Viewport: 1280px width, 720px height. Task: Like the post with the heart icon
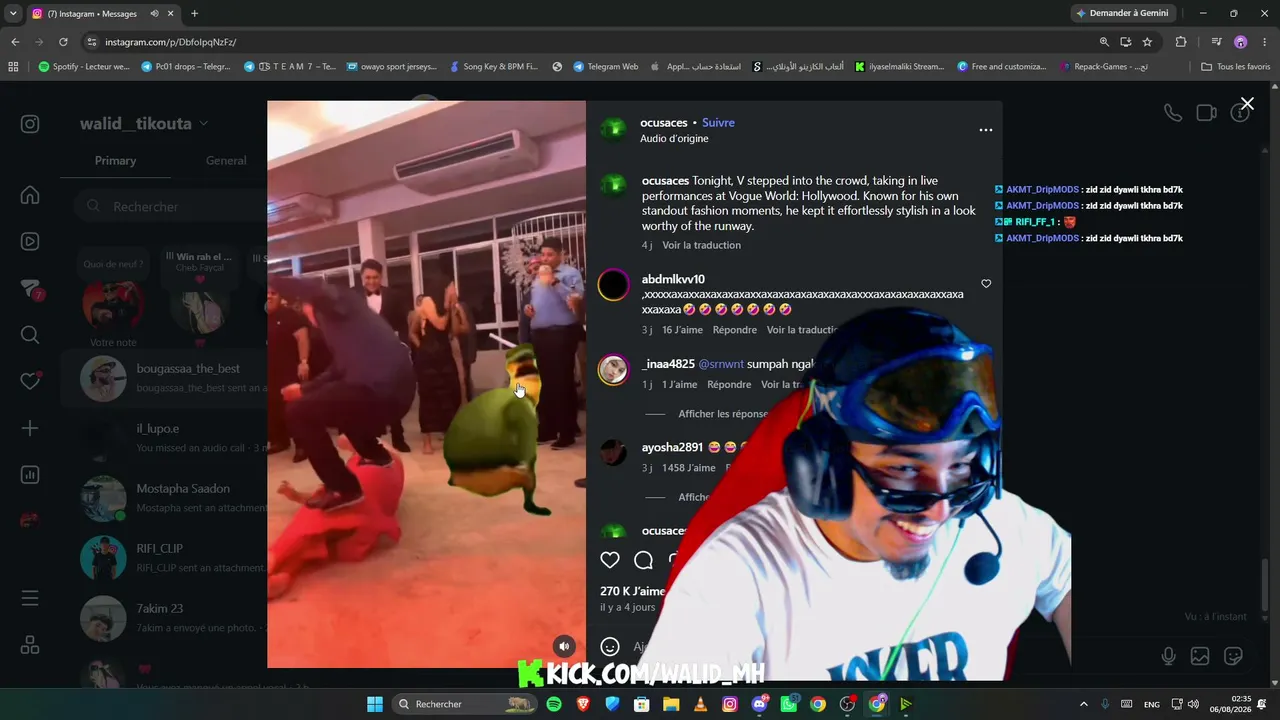point(610,560)
